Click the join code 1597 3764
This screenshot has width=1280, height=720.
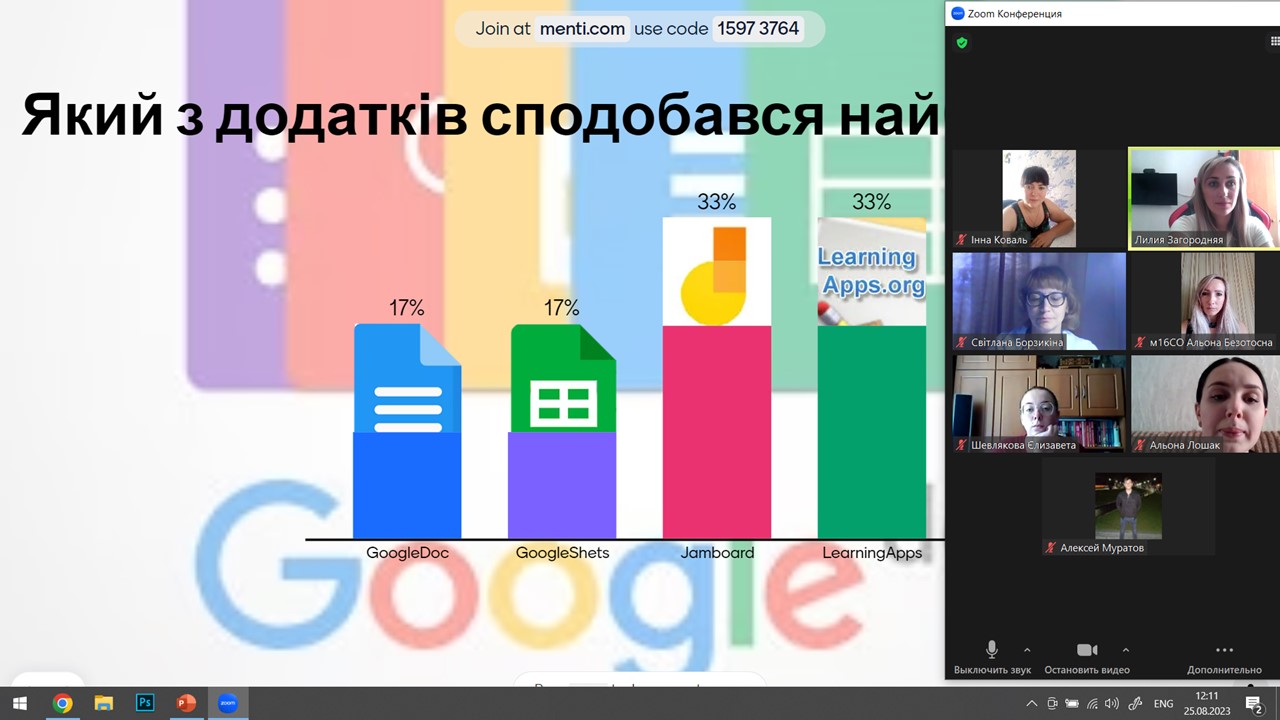pos(758,28)
